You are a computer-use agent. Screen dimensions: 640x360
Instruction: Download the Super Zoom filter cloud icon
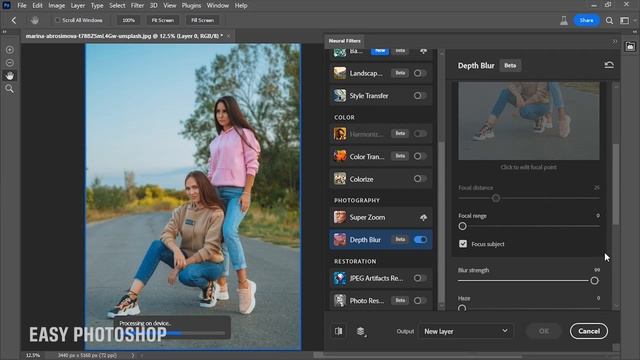423,218
